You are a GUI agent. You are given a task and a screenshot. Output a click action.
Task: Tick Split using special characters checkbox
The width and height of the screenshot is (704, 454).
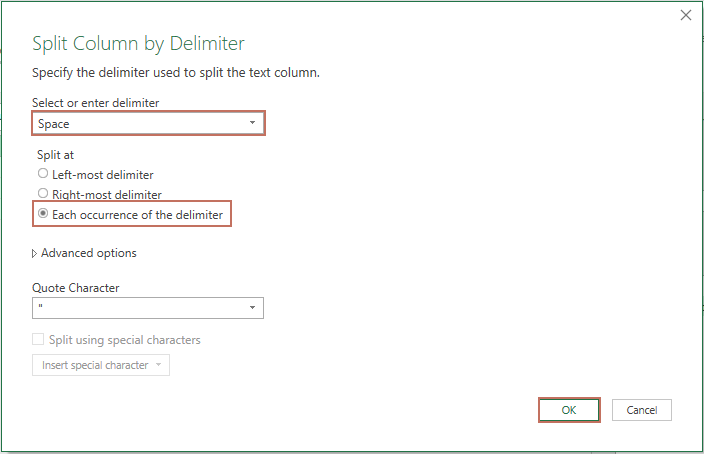click(38, 339)
